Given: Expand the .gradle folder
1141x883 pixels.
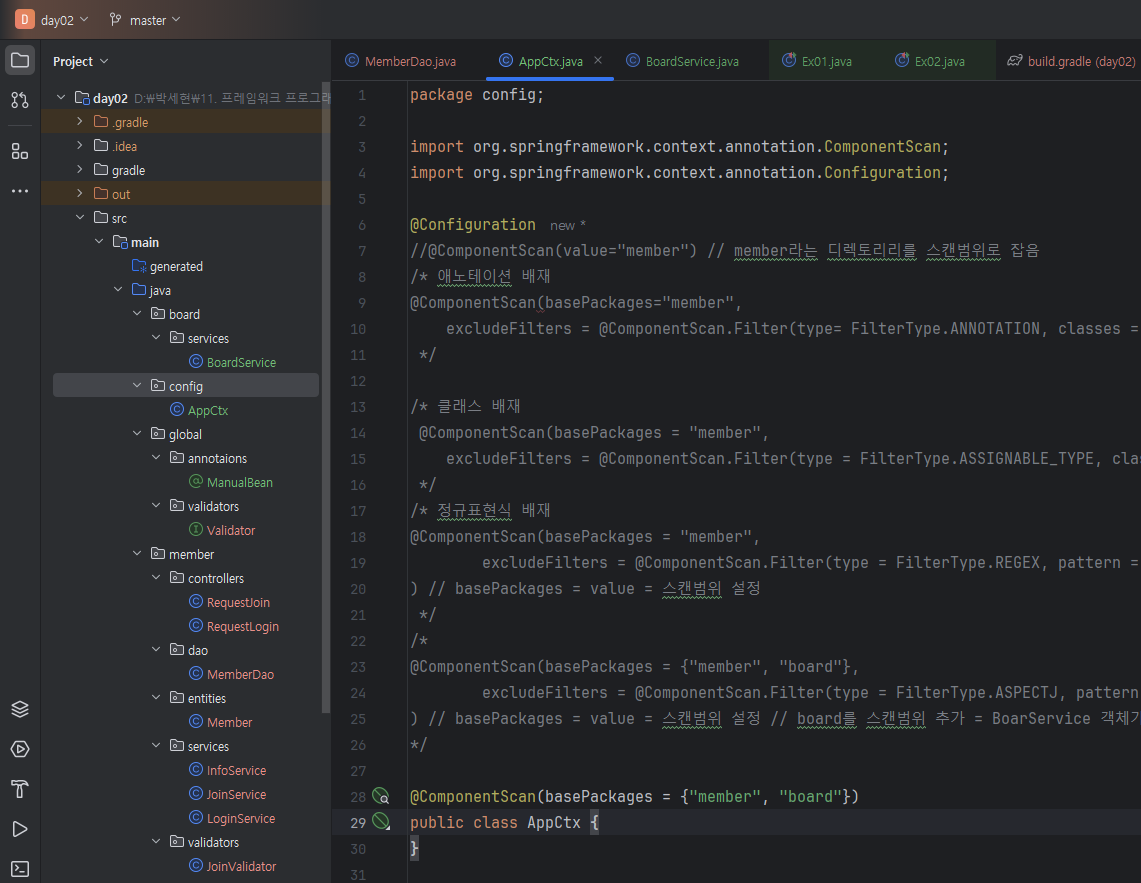Looking at the screenshot, I should (x=80, y=122).
